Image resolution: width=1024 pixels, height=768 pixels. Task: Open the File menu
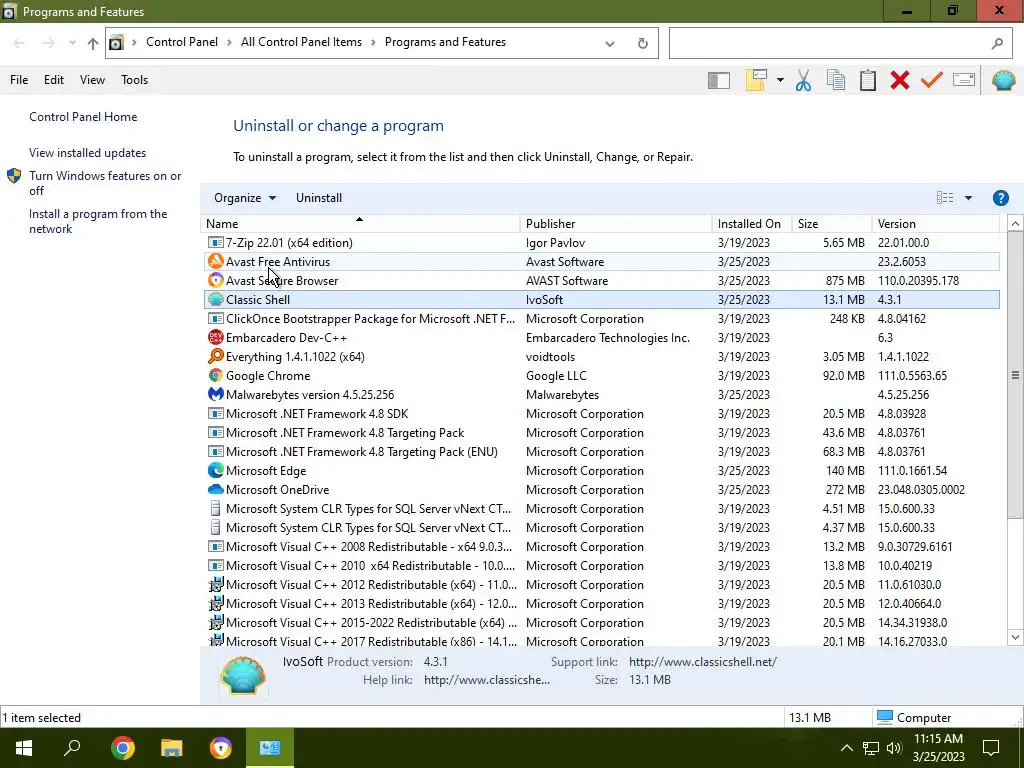point(19,80)
